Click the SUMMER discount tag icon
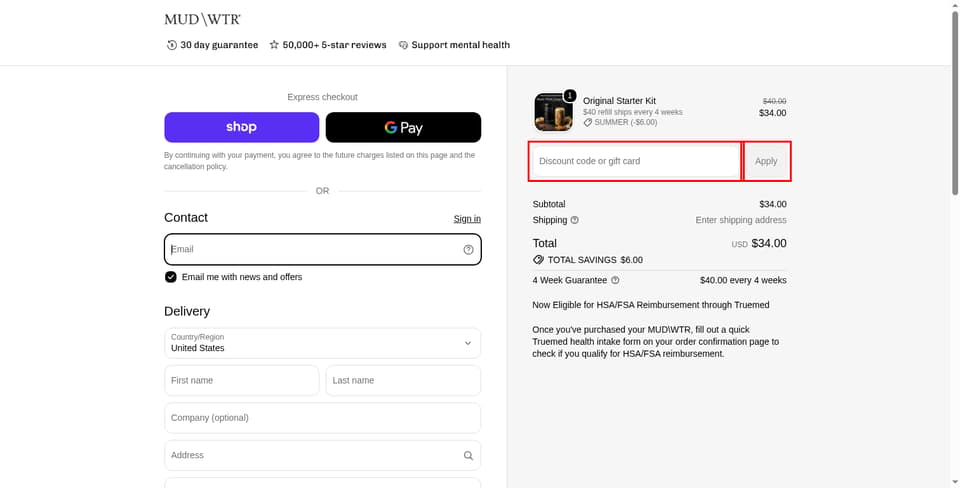 click(588, 122)
